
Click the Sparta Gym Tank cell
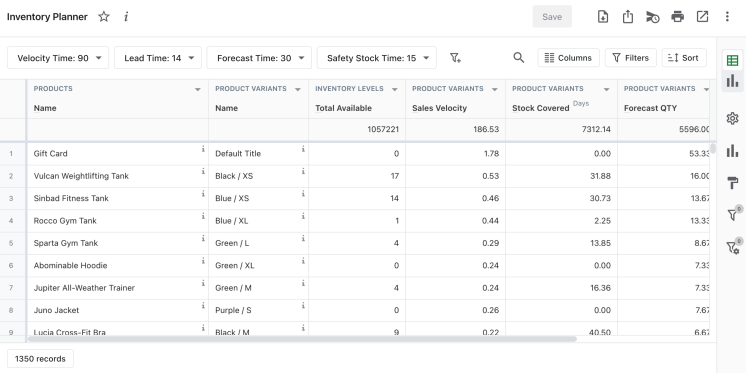pyautogui.click(x=118, y=243)
